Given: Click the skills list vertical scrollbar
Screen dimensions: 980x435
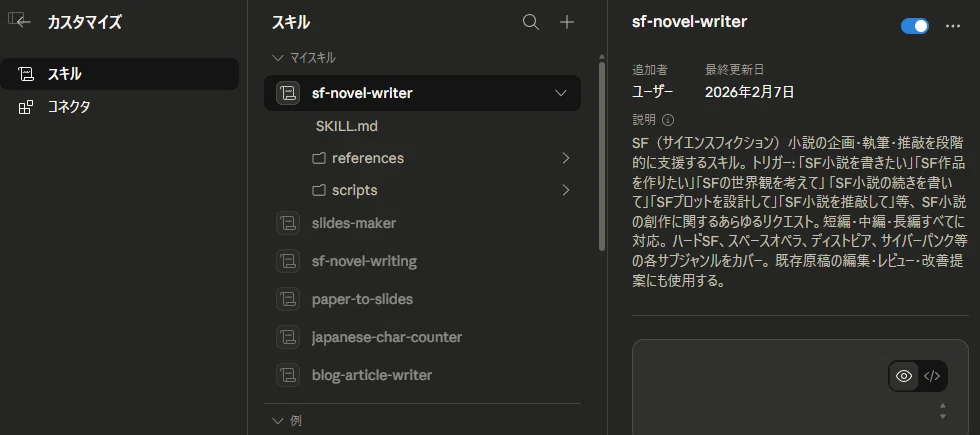Looking at the screenshot, I should click(602, 156).
